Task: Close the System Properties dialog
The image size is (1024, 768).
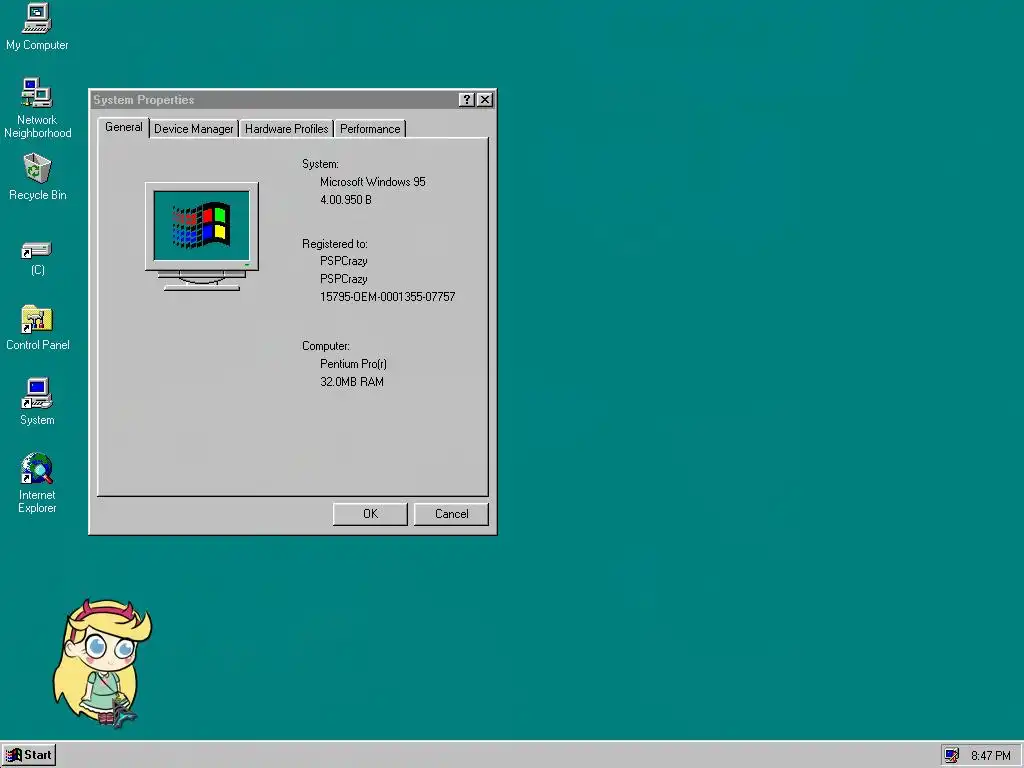Action: [485, 99]
